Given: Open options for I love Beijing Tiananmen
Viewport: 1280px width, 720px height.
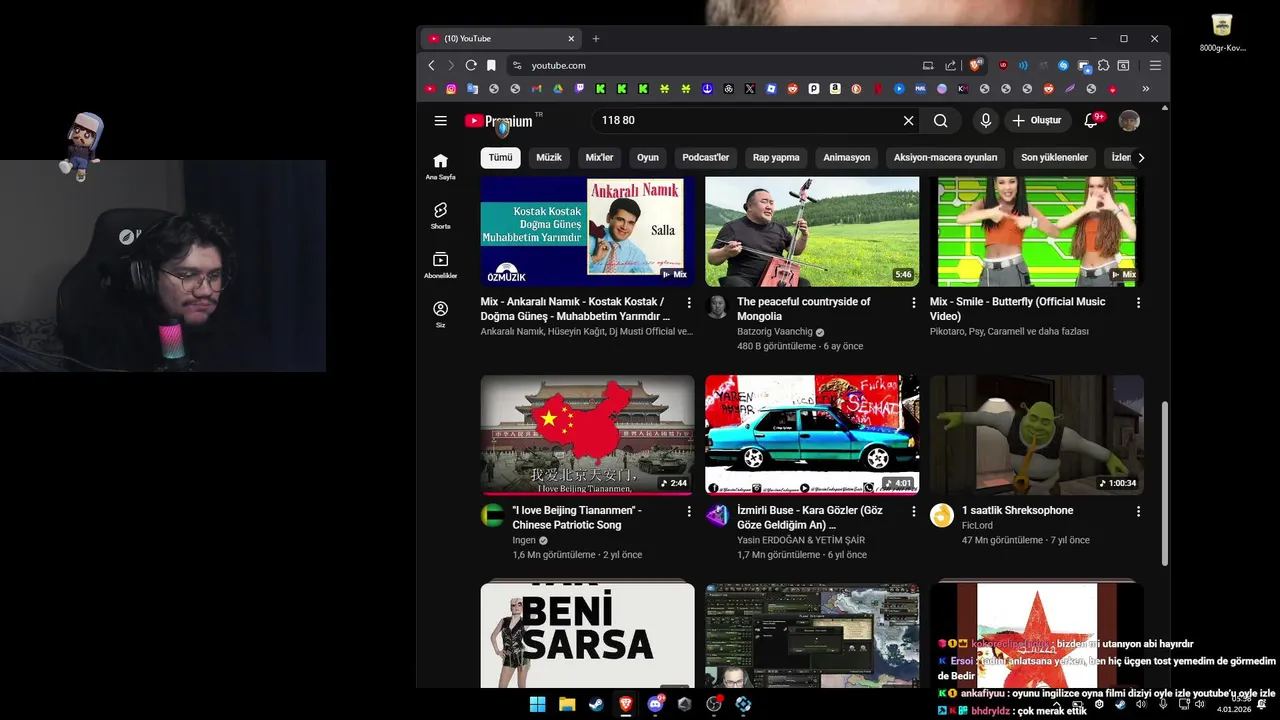Looking at the screenshot, I should (x=688, y=511).
